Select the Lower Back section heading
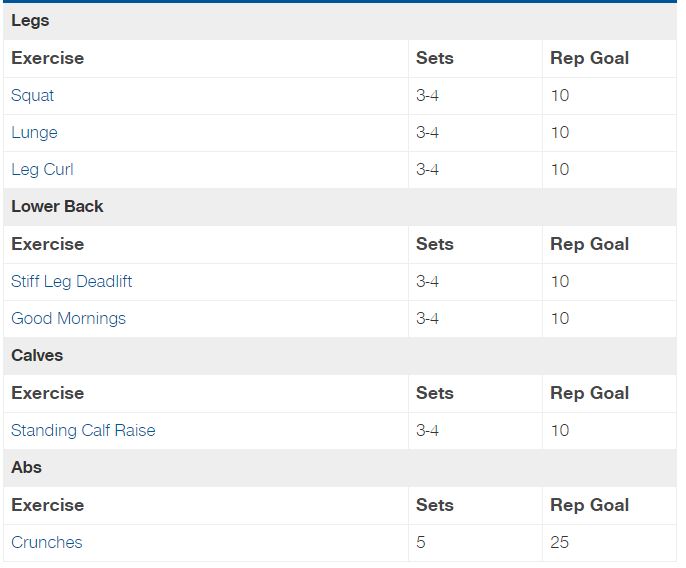 tap(57, 207)
